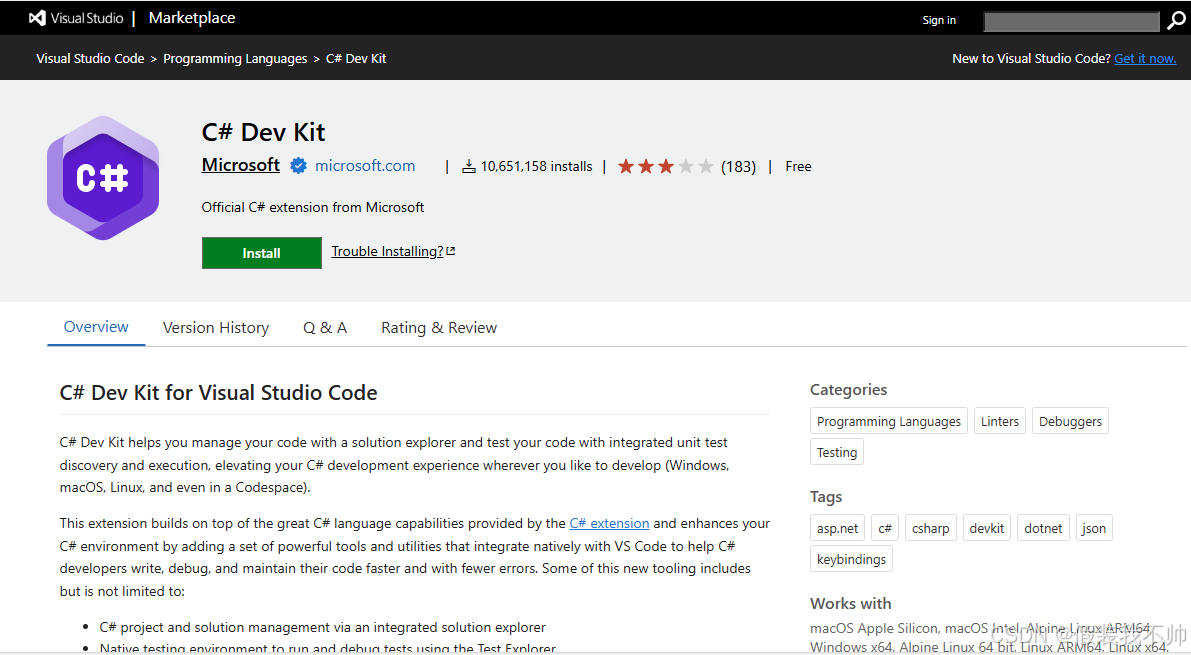Image resolution: width=1191 pixels, height=655 pixels.
Task: Click the search magnifier icon
Action: (x=1175, y=21)
